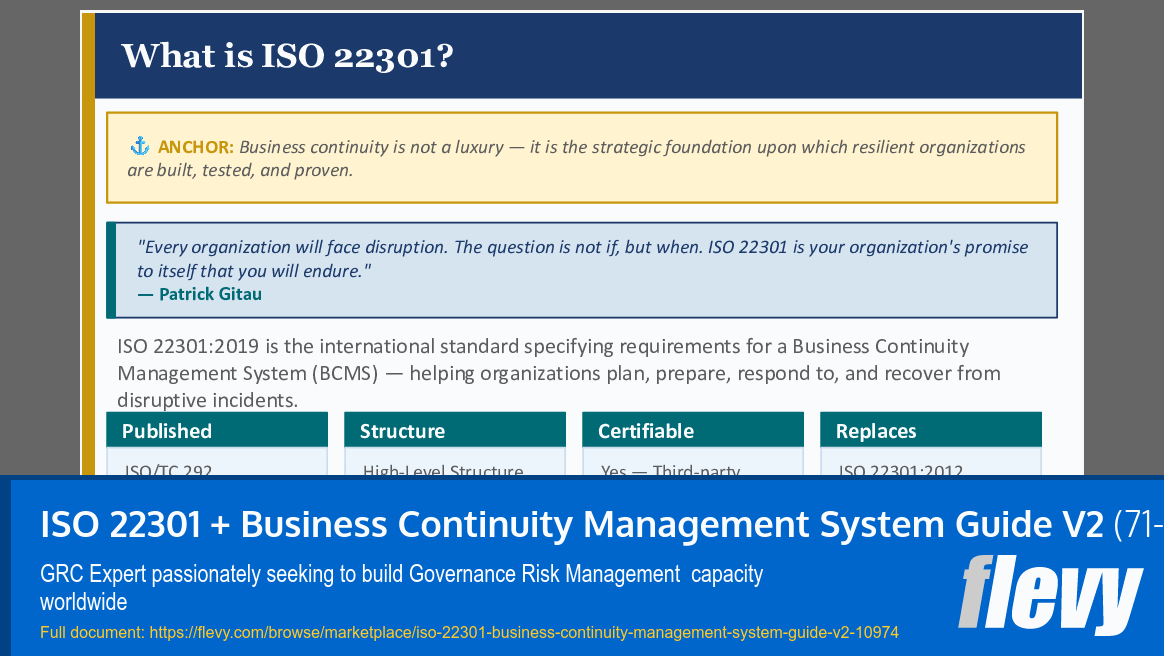Click the teal Replaces header cell
Viewport: 1164px width, 656px height.
[930, 430]
